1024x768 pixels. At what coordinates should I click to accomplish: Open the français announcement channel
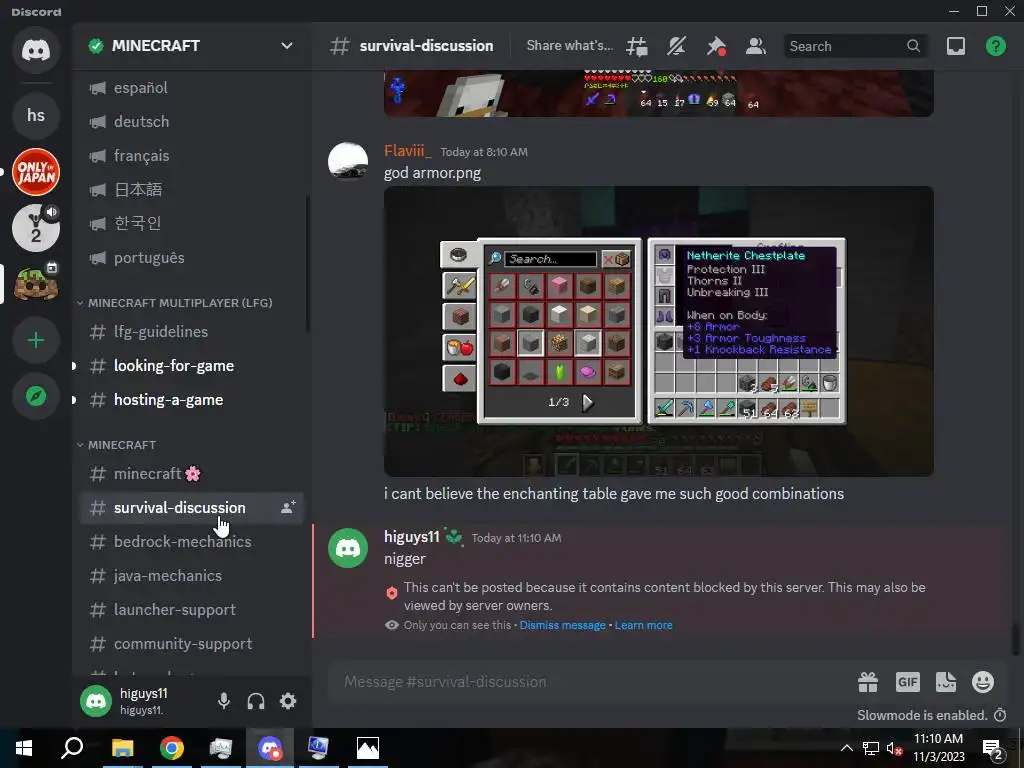point(191,155)
